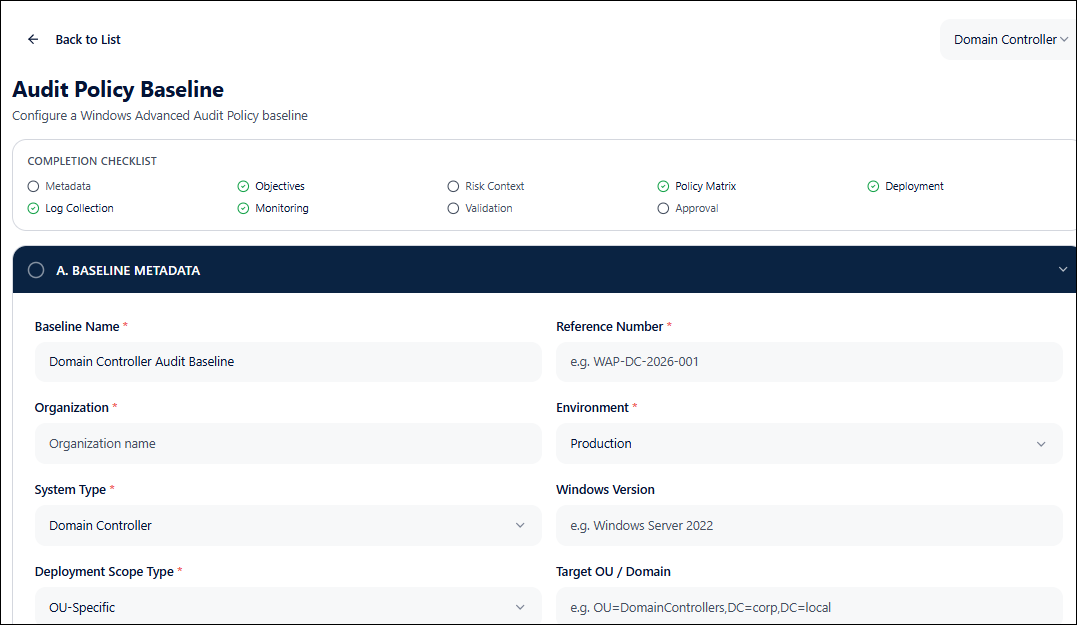Collapse the A. Baseline Metadata section chevron
The image size is (1077, 625).
1063,269
